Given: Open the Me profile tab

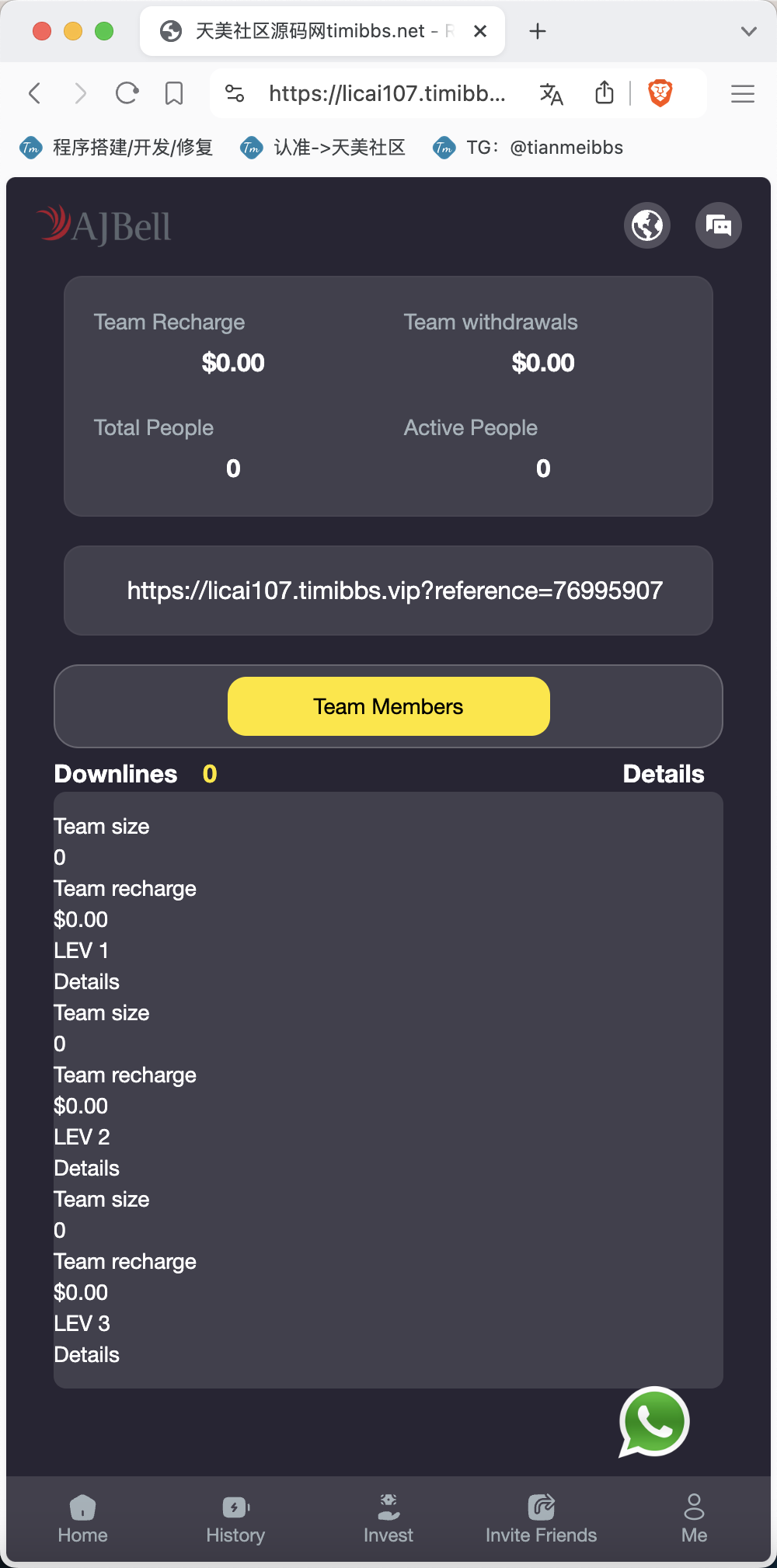Looking at the screenshot, I should tap(694, 1519).
